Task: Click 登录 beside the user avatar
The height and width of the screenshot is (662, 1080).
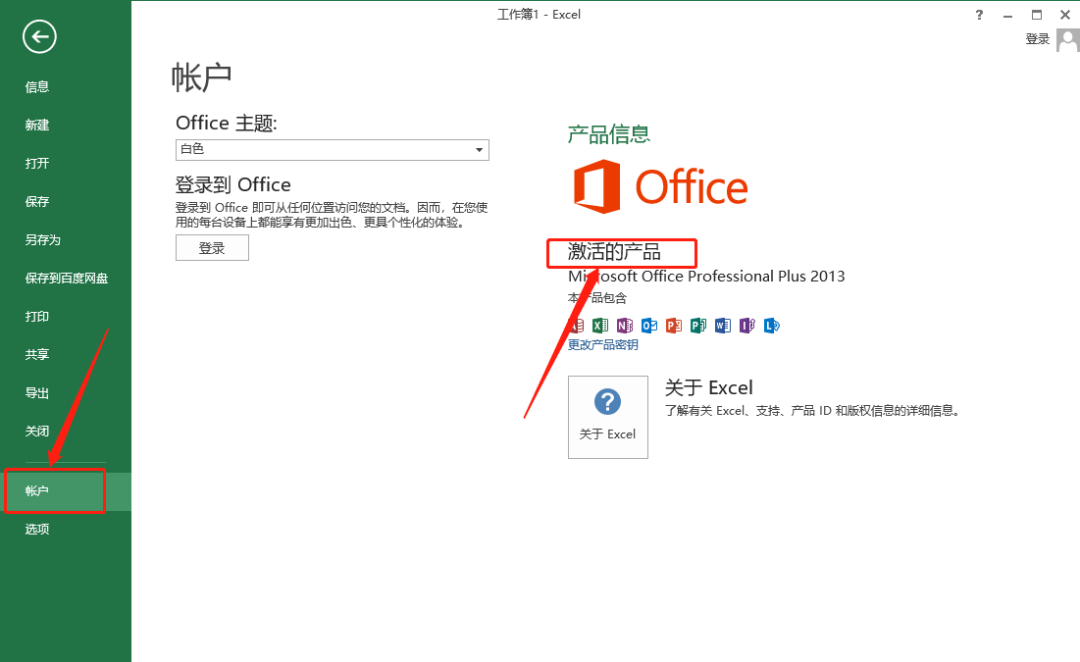Action: (x=1037, y=39)
